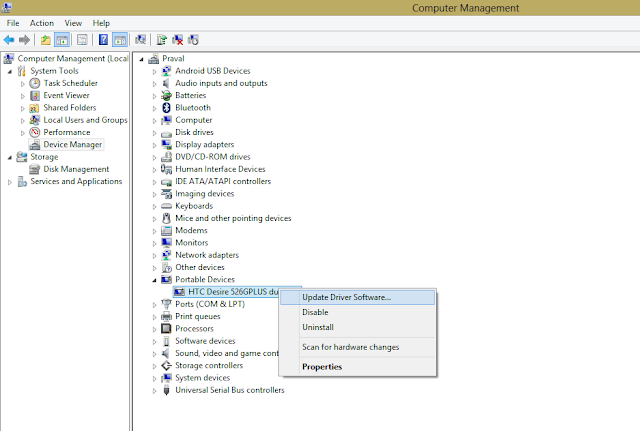Toggle Show/Hide Console Tree toolbar icon
The image size is (640, 431).
[x=62, y=40]
